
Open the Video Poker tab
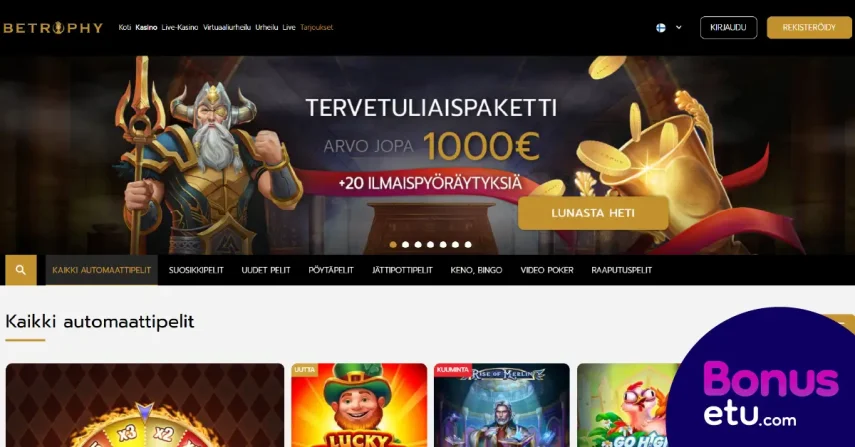point(547,270)
